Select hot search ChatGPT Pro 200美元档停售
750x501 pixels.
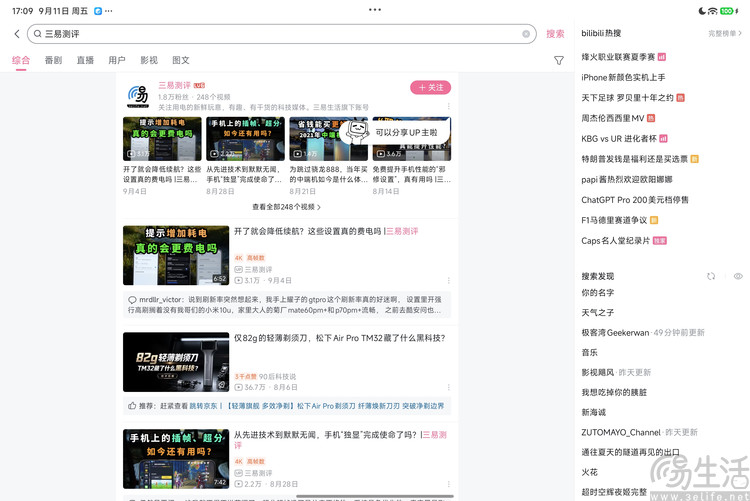point(635,200)
